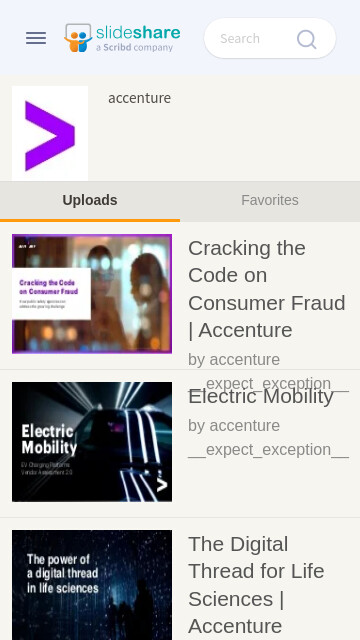The height and width of the screenshot is (640, 360).
Task: Focus the Search input field
Action: pyautogui.click(x=270, y=38)
